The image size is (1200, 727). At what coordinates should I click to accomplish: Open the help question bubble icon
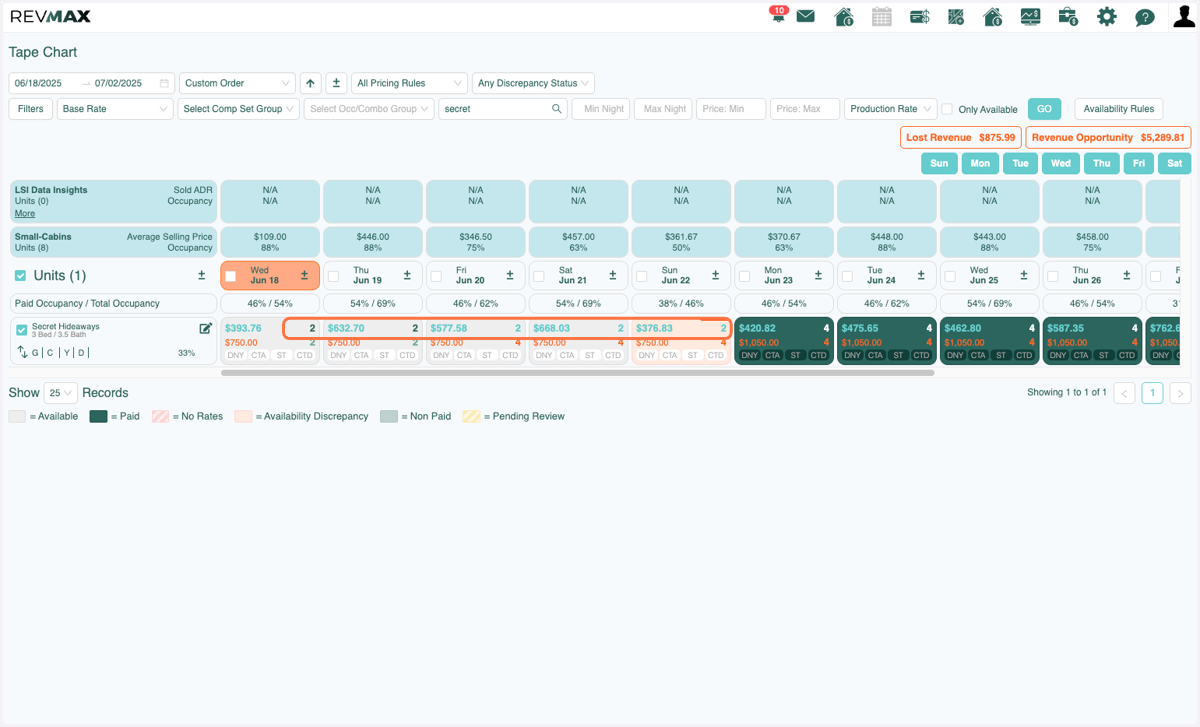(x=1145, y=17)
